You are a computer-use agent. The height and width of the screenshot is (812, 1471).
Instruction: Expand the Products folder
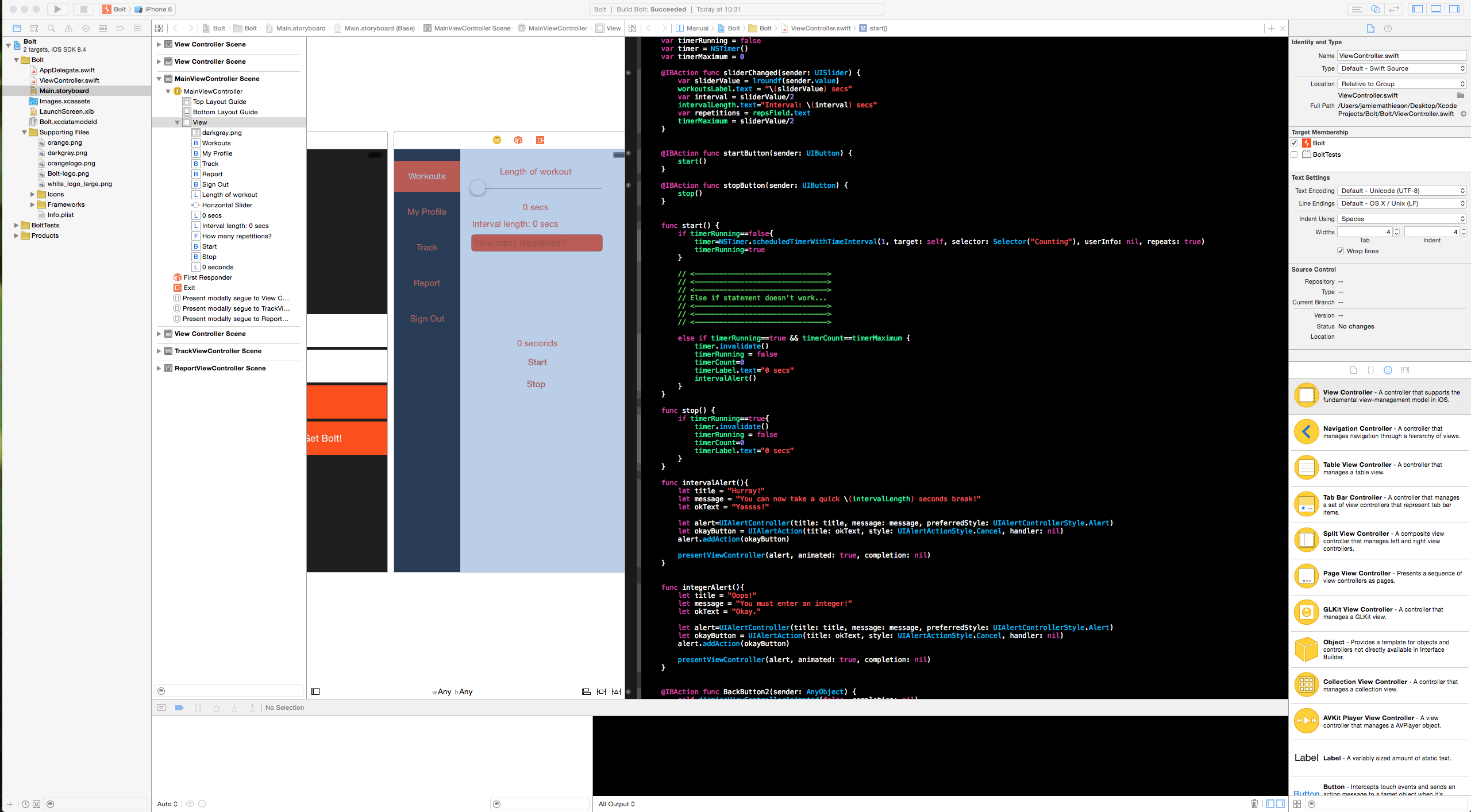click(16, 235)
